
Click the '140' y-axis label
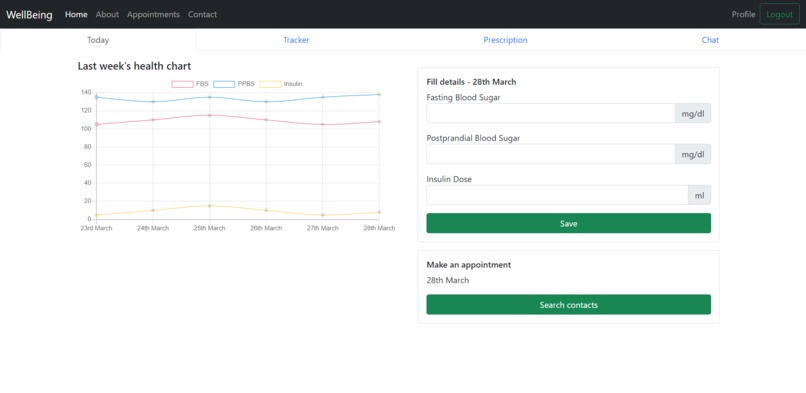85,92
